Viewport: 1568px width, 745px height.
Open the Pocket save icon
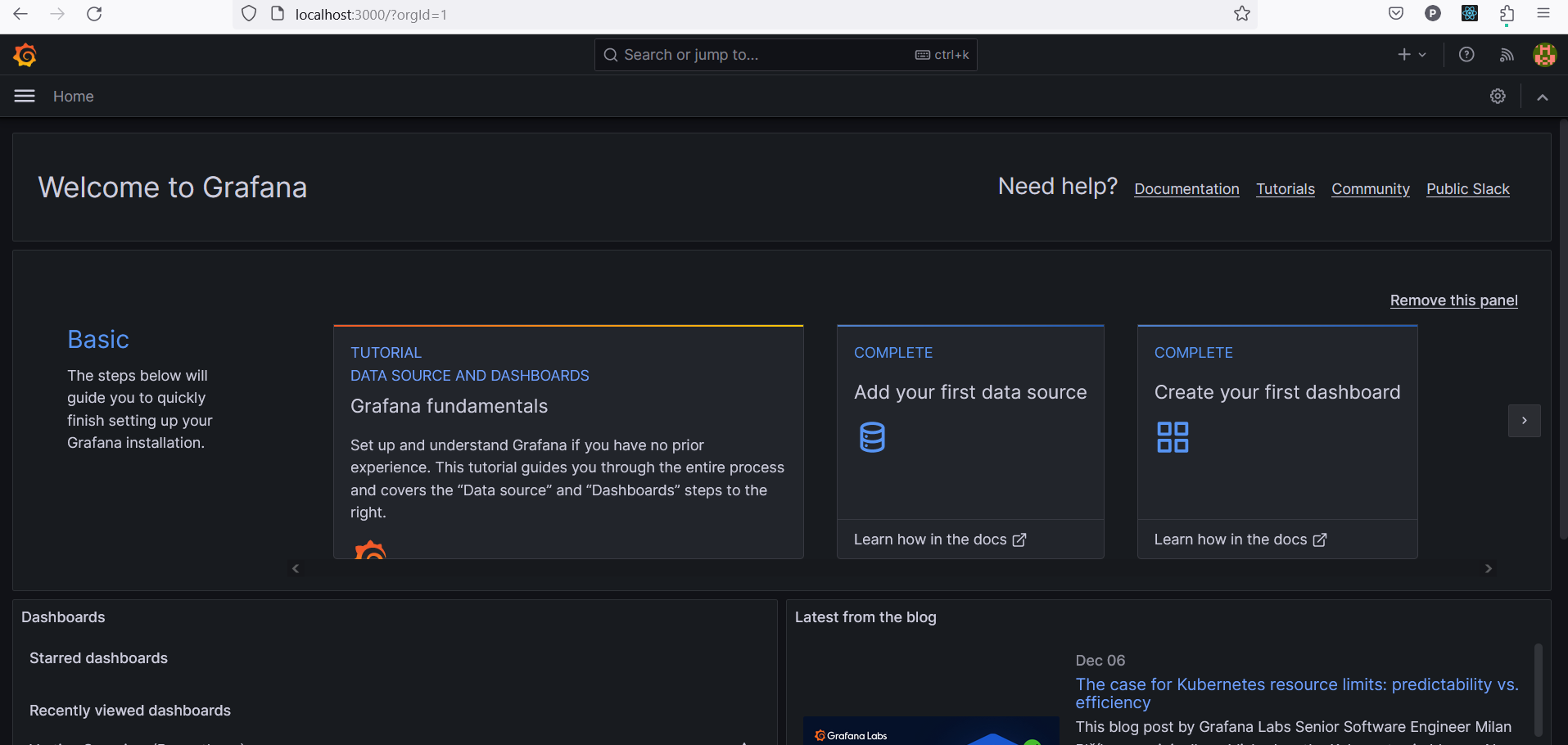click(x=1396, y=13)
